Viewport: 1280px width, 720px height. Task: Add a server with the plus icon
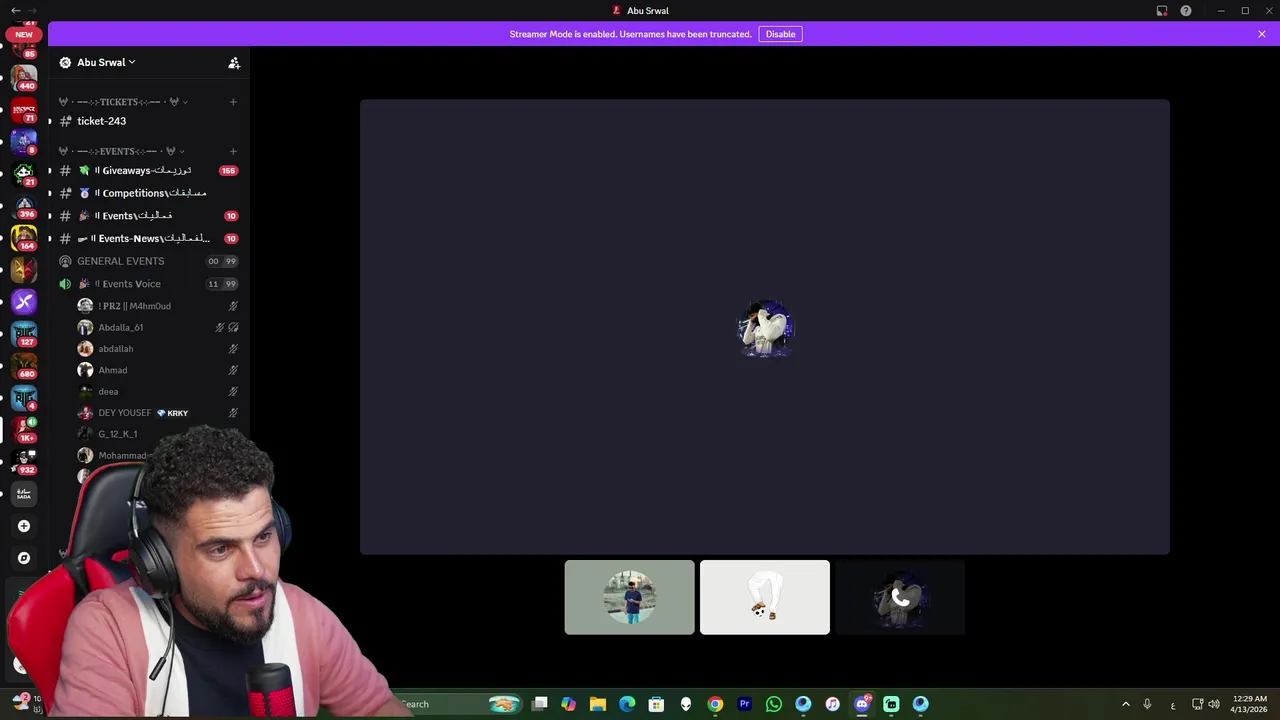pyautogui.click(x=24, y=526)
